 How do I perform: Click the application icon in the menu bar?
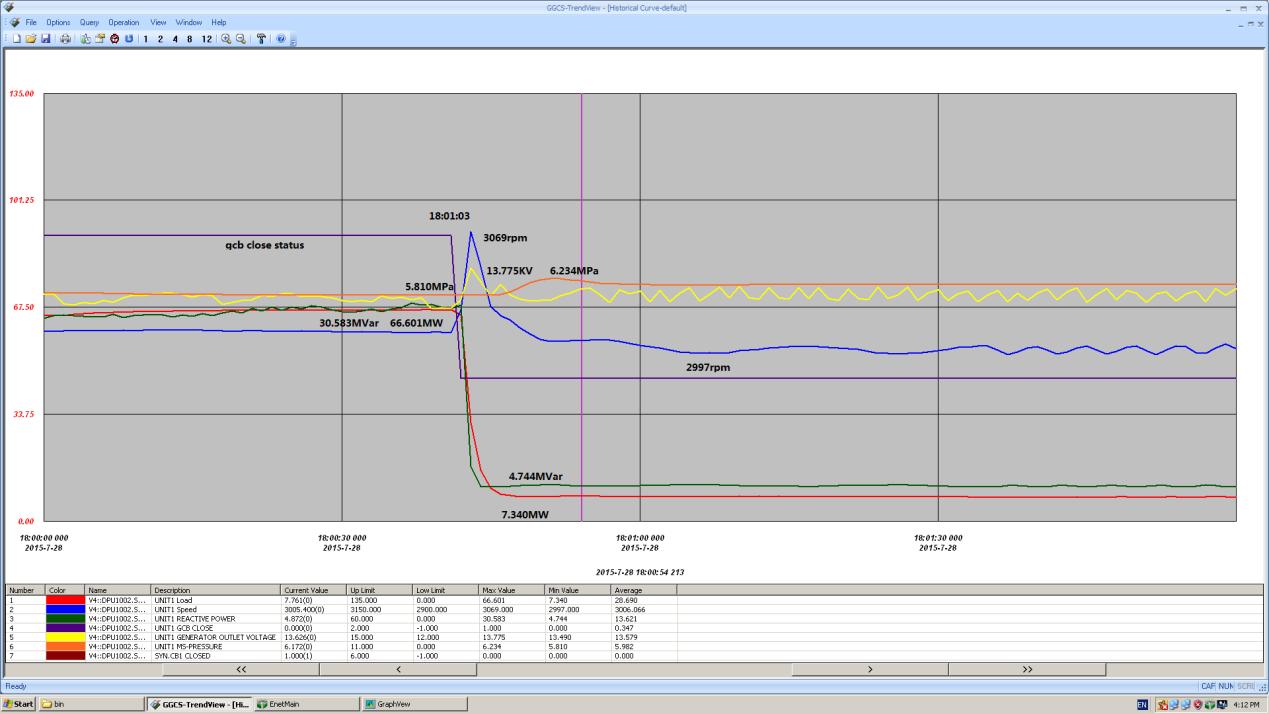pyautogui.click(x=14, y=22)
